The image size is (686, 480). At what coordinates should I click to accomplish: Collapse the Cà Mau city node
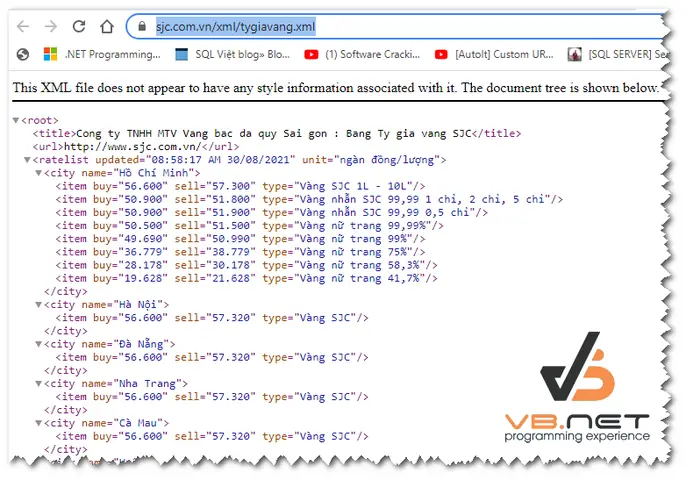(x=38, y=423)
